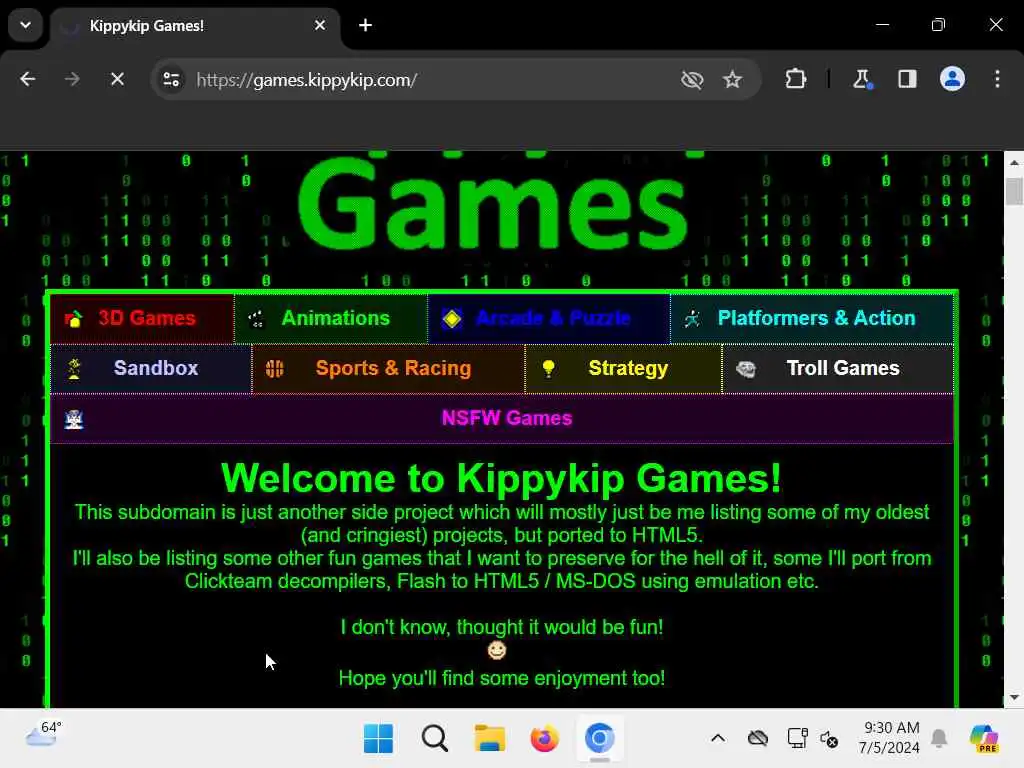
Task: Bookmark this page with the star
Action: click(x=732, y=80)
